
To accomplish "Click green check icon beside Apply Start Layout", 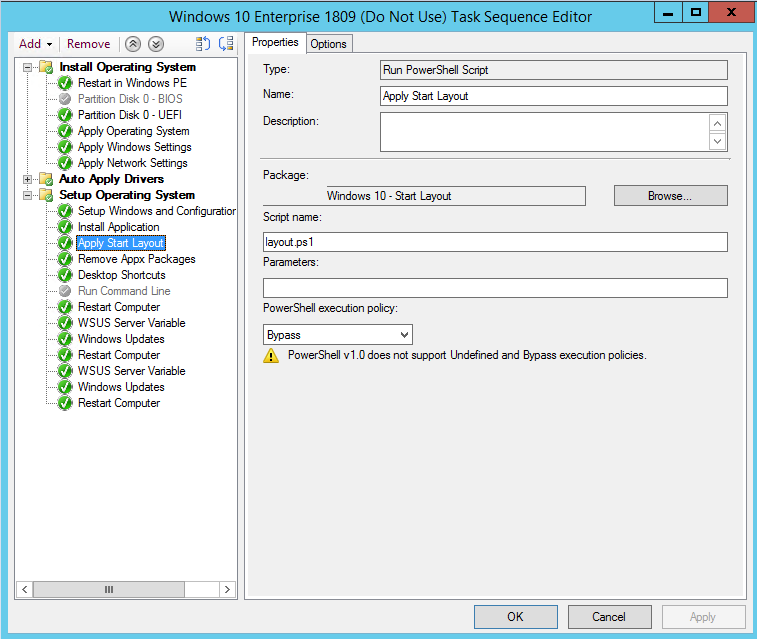I will tap(65, 243).
